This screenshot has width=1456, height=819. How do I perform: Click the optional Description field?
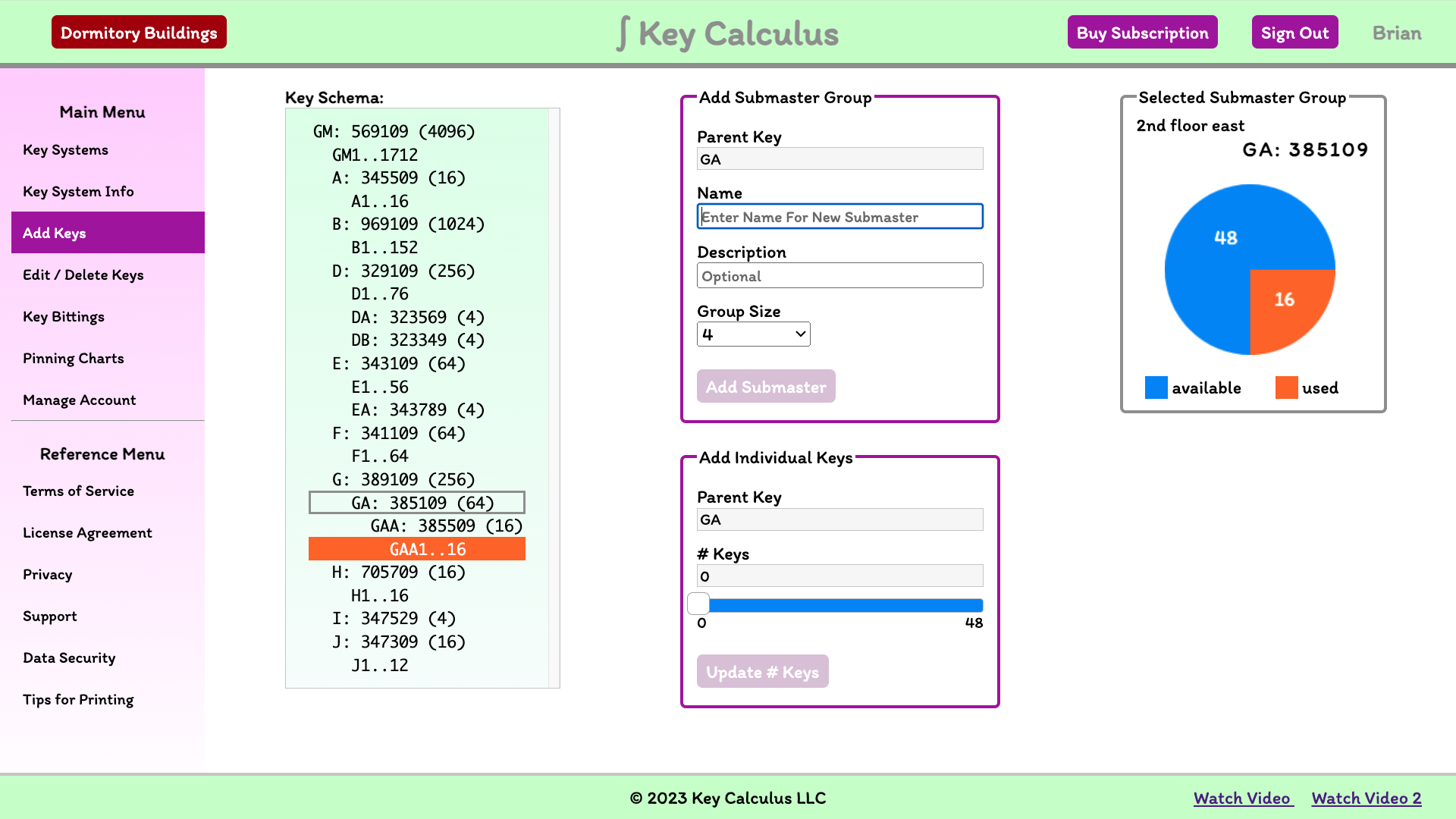click(x=839, y=275)
